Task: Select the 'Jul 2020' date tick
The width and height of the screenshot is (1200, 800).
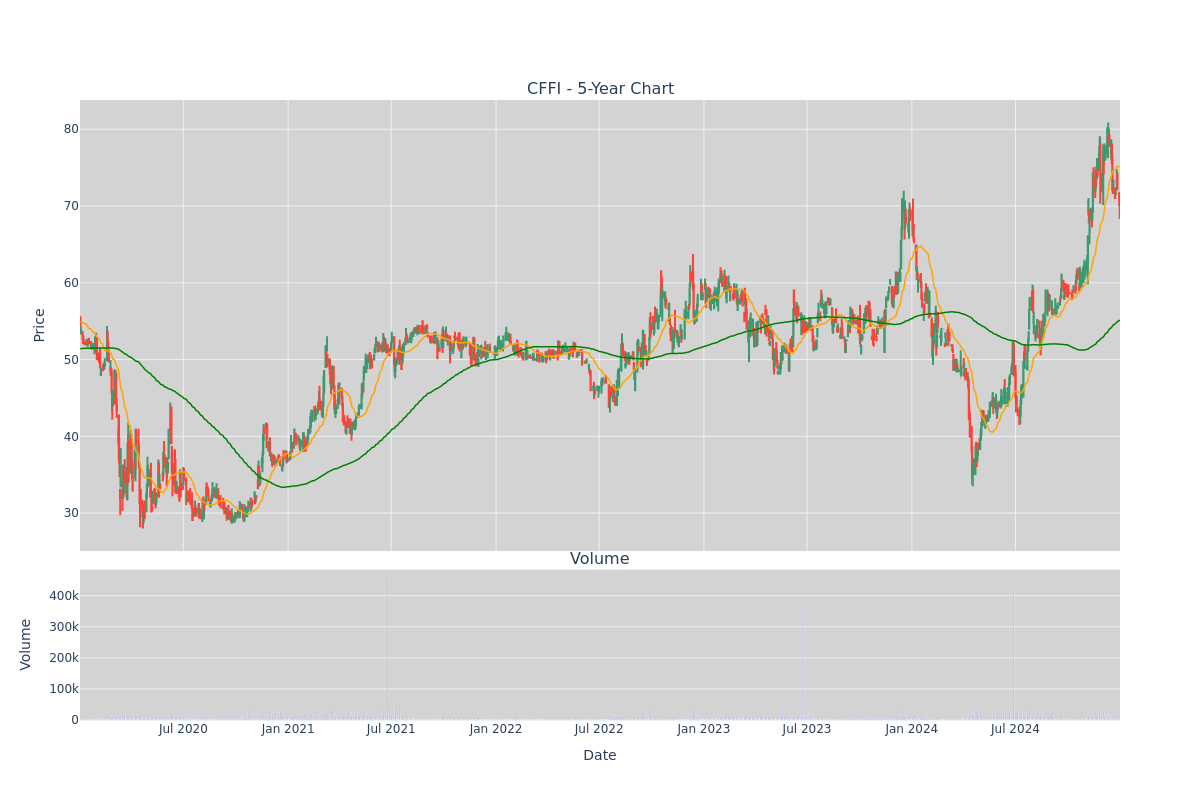Action: click(183, 729)
